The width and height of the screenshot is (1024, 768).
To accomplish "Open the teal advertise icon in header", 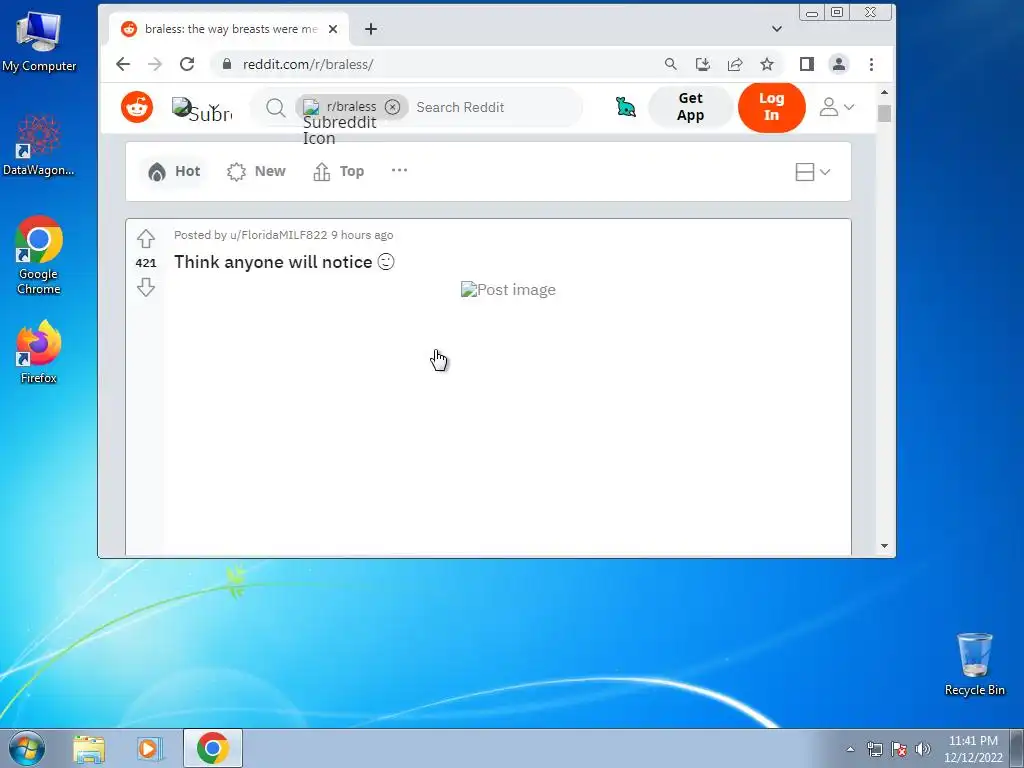I will point(626,107).
